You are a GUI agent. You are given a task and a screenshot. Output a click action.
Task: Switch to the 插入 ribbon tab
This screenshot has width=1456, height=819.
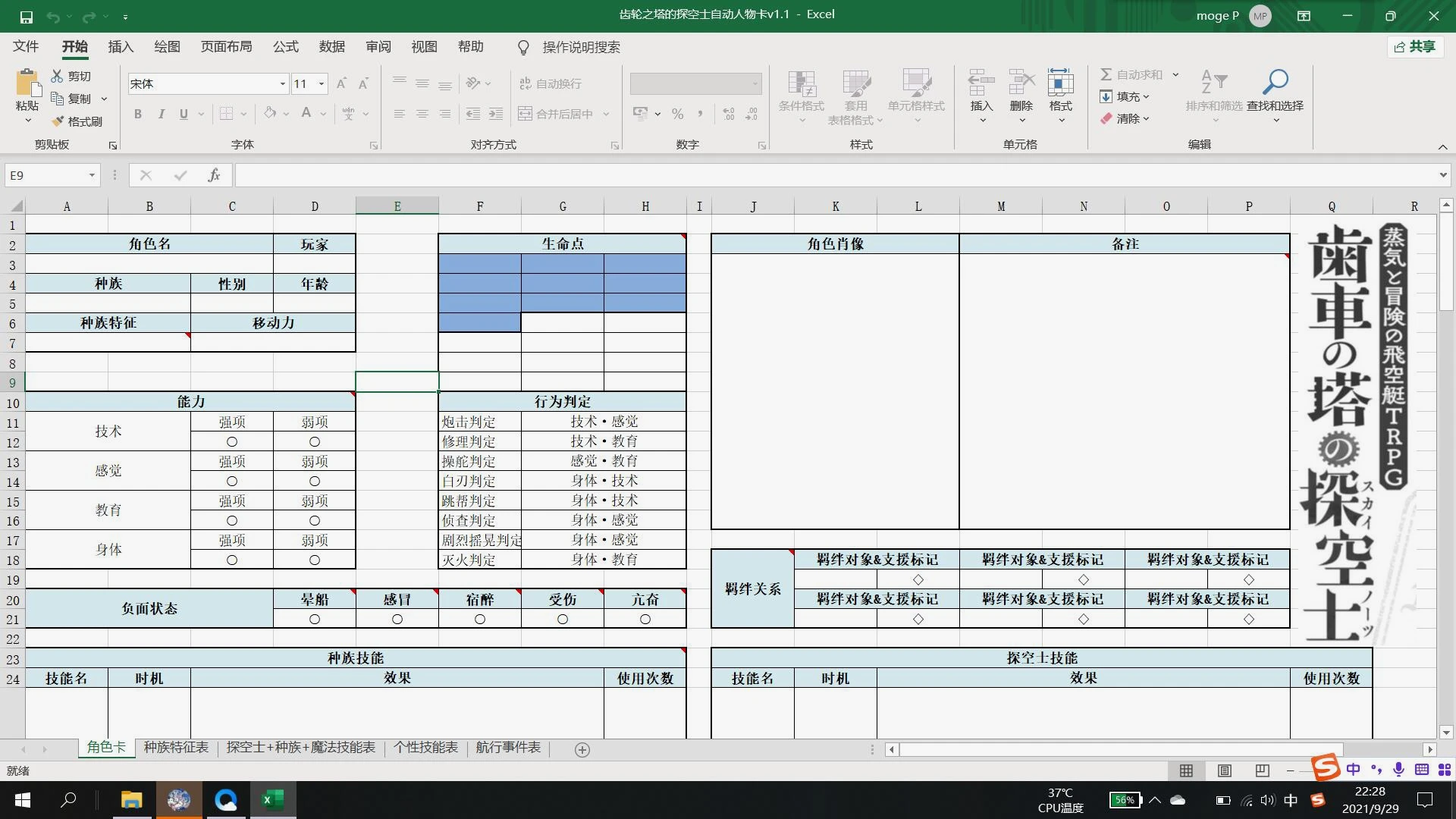tap(121, 47)
